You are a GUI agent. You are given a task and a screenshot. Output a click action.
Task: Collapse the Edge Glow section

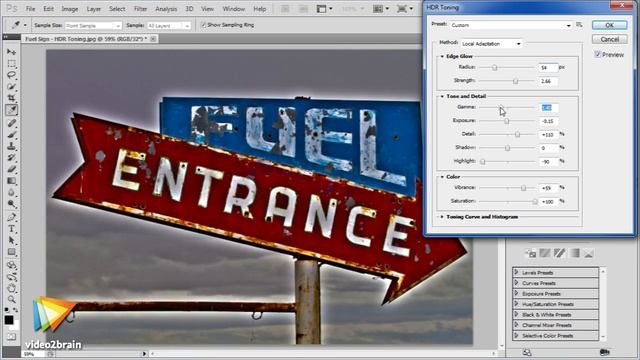[x=442, y=56]
